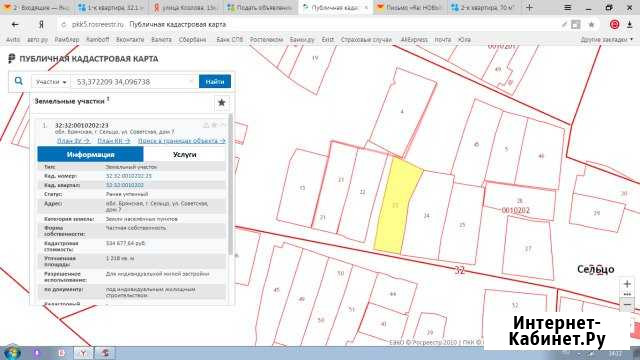This screenshot has width=640, height=360.
Task: Open a new browser tab
Action: [529, 7]
